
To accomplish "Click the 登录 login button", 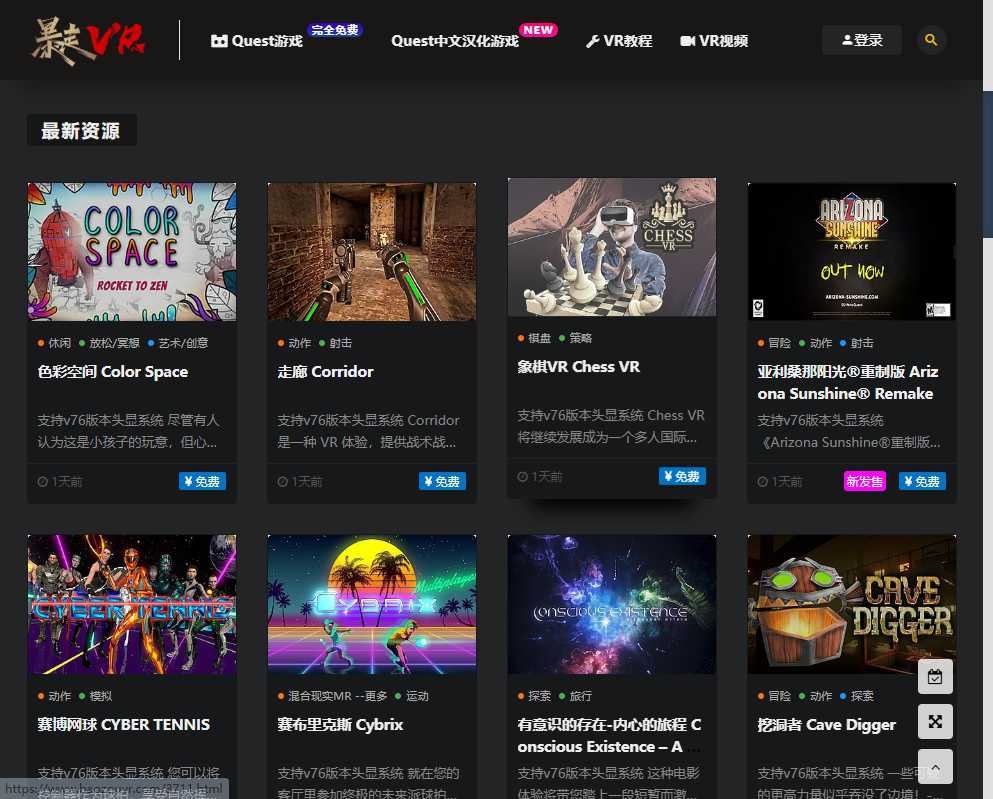I will [x=861, y=40].
